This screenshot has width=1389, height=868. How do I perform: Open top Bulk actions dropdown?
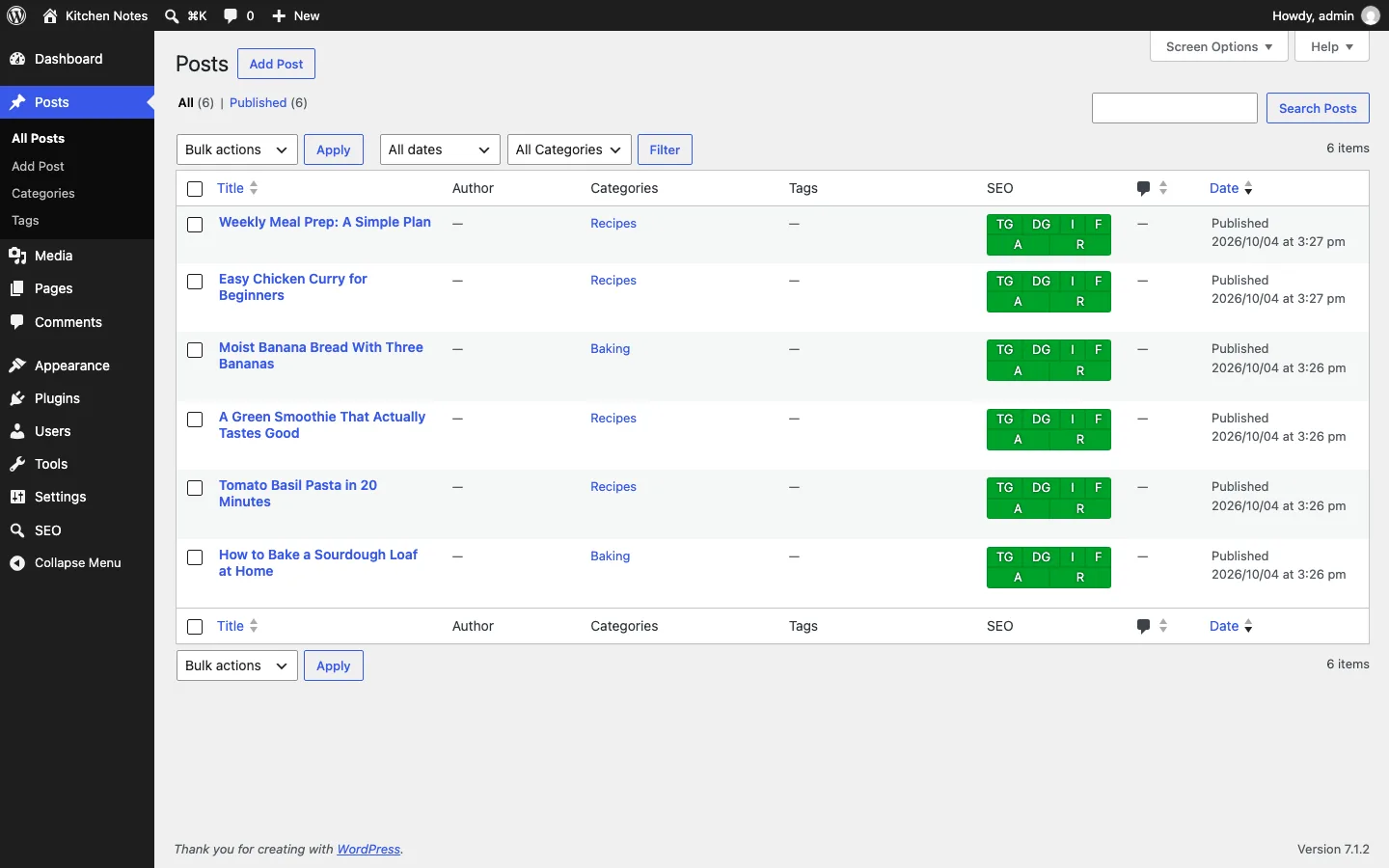click(237, 149)
